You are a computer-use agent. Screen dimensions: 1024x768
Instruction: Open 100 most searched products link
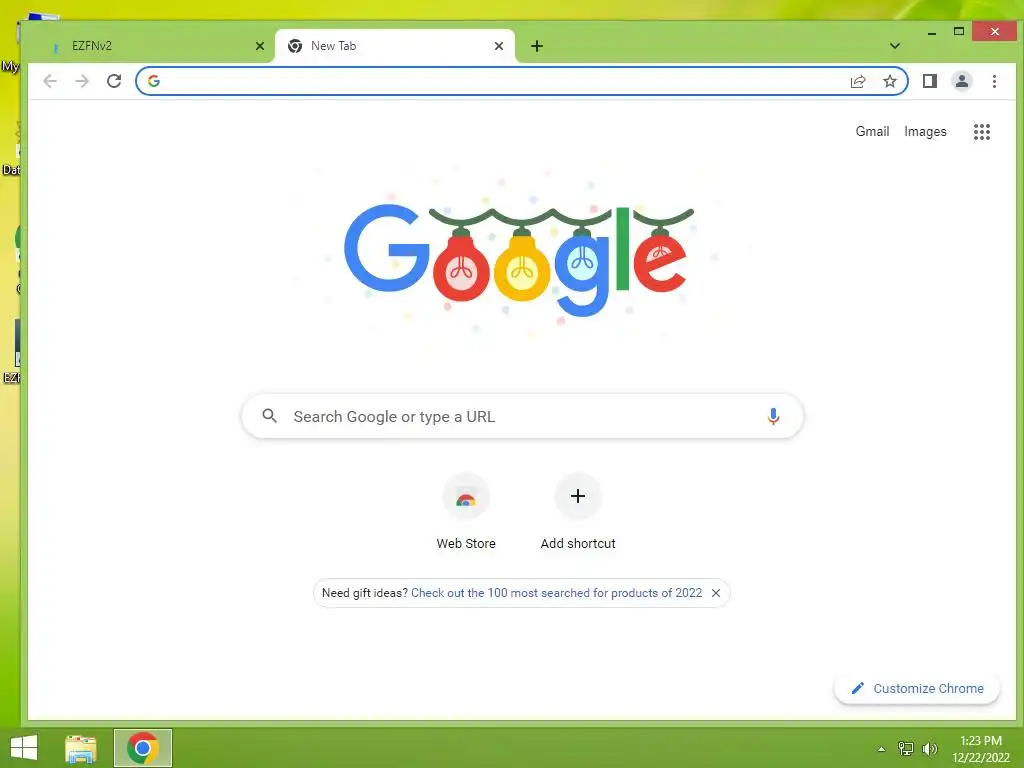[556, 593]
